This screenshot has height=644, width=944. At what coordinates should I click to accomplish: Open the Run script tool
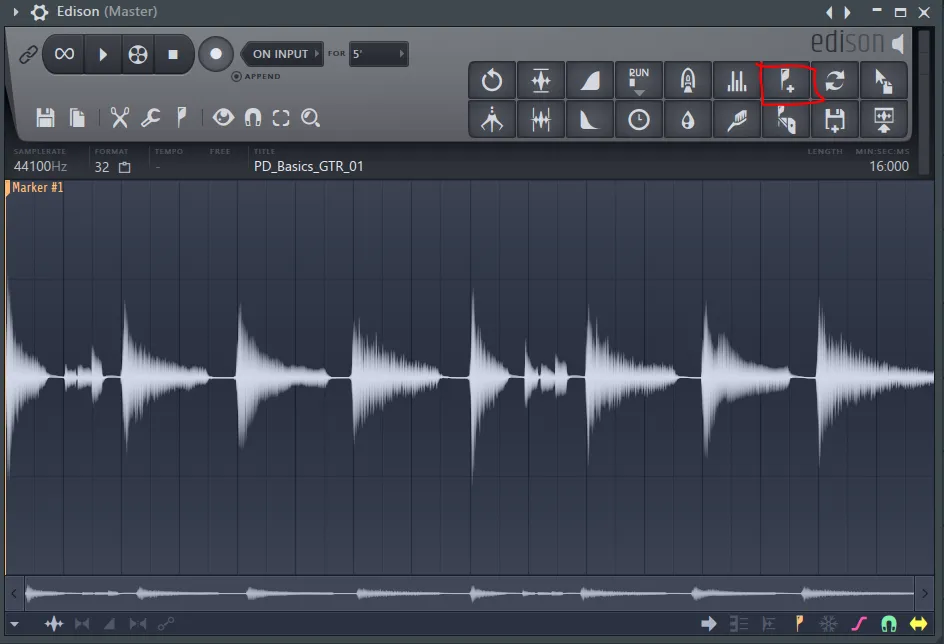click(639, 80)
